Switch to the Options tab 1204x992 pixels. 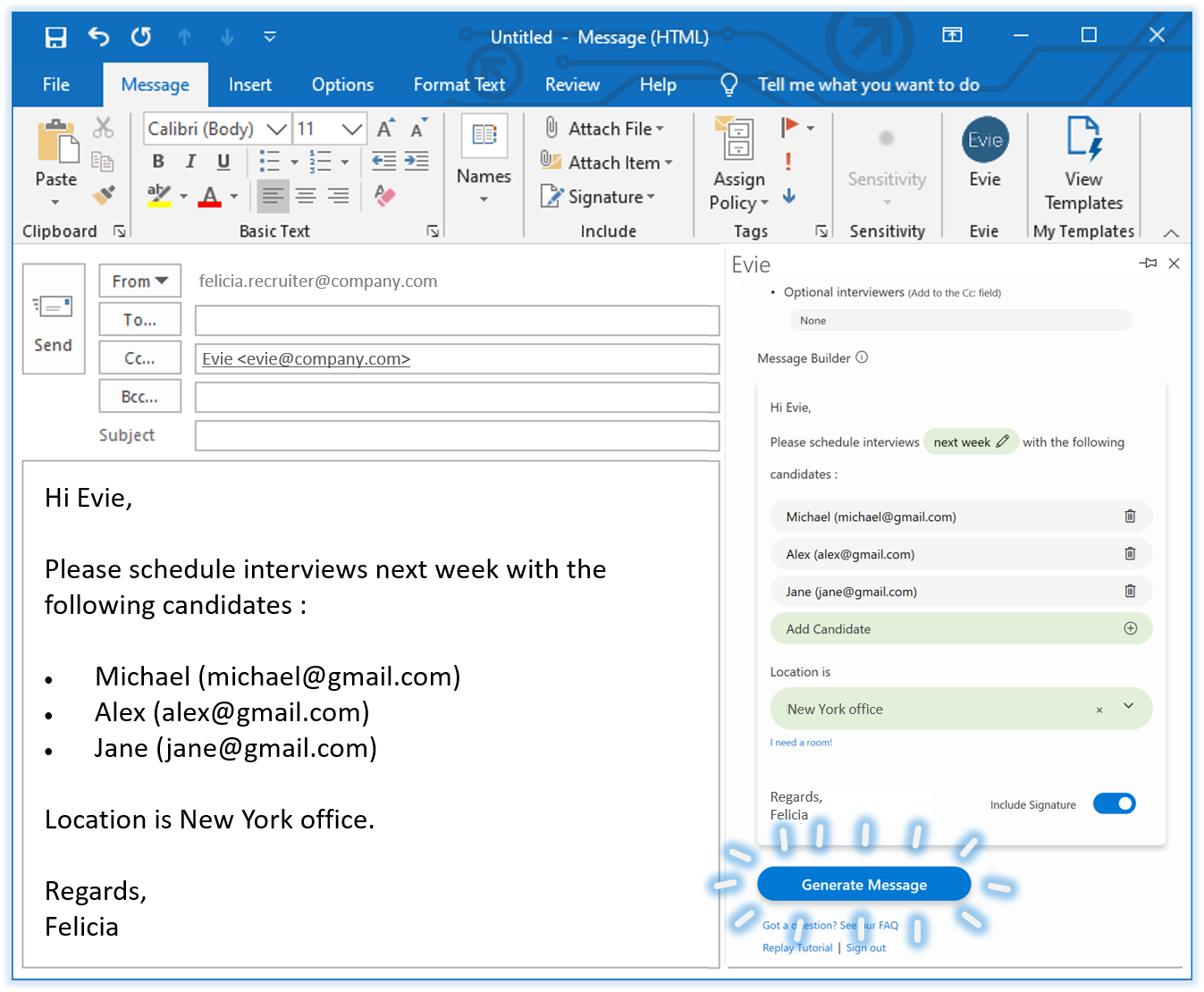342,84
